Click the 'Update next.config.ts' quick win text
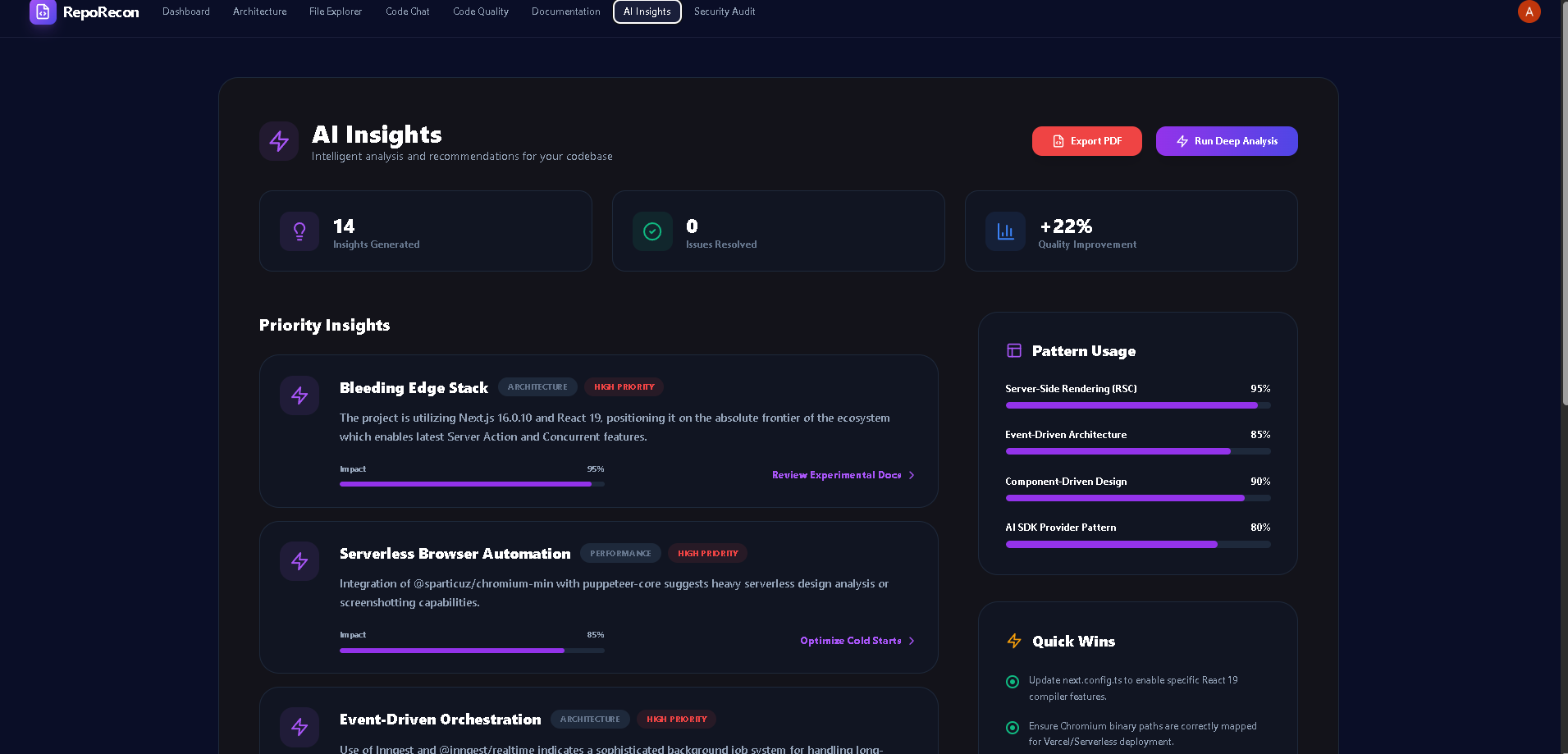 tap(1133, 688)
